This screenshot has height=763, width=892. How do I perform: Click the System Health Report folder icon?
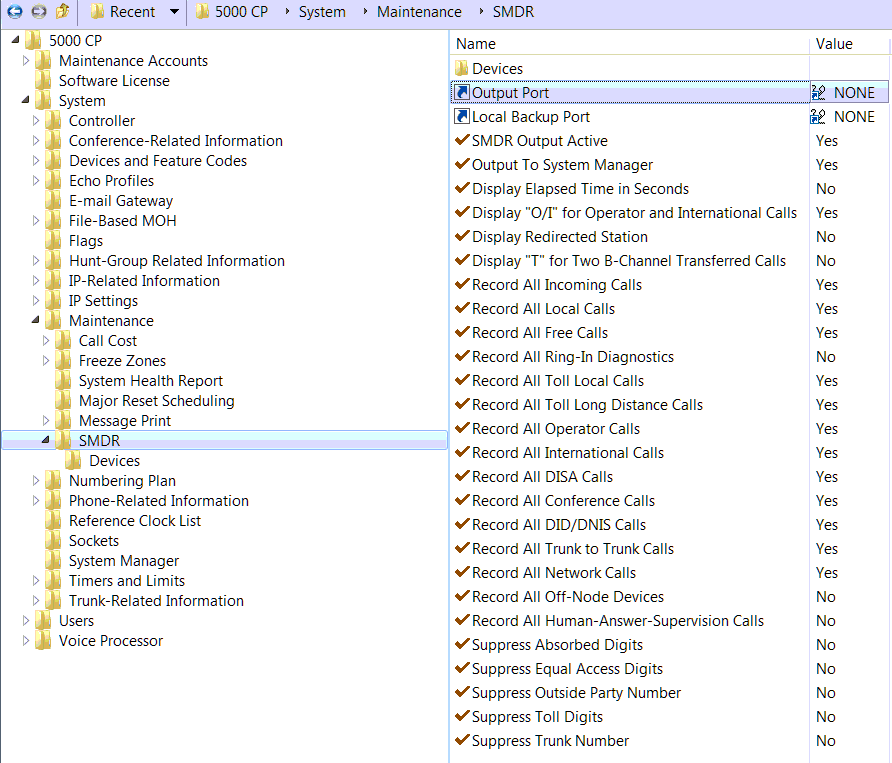[63, 381]
